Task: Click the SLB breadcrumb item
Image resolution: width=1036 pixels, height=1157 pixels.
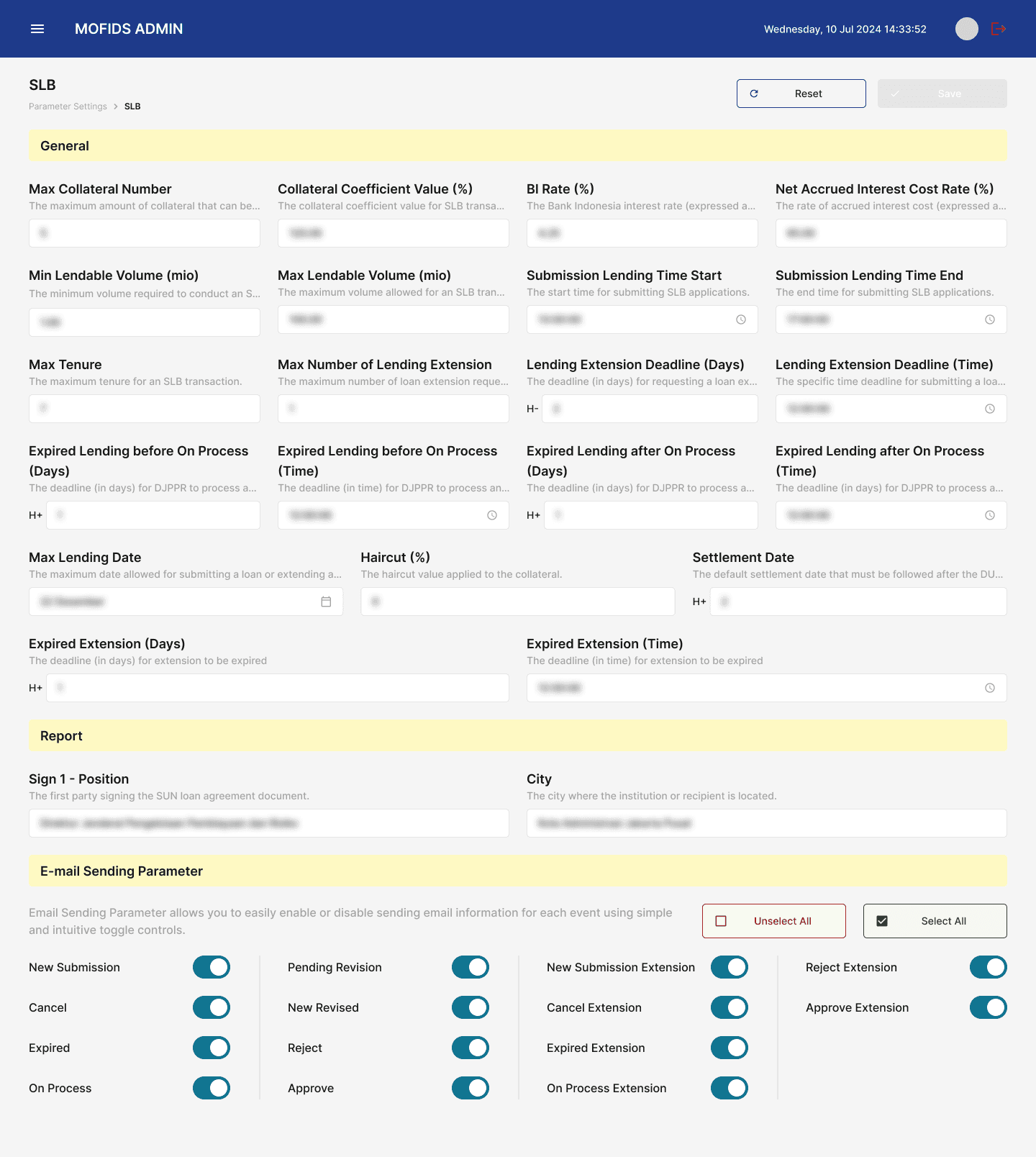Action: [132, 106]
